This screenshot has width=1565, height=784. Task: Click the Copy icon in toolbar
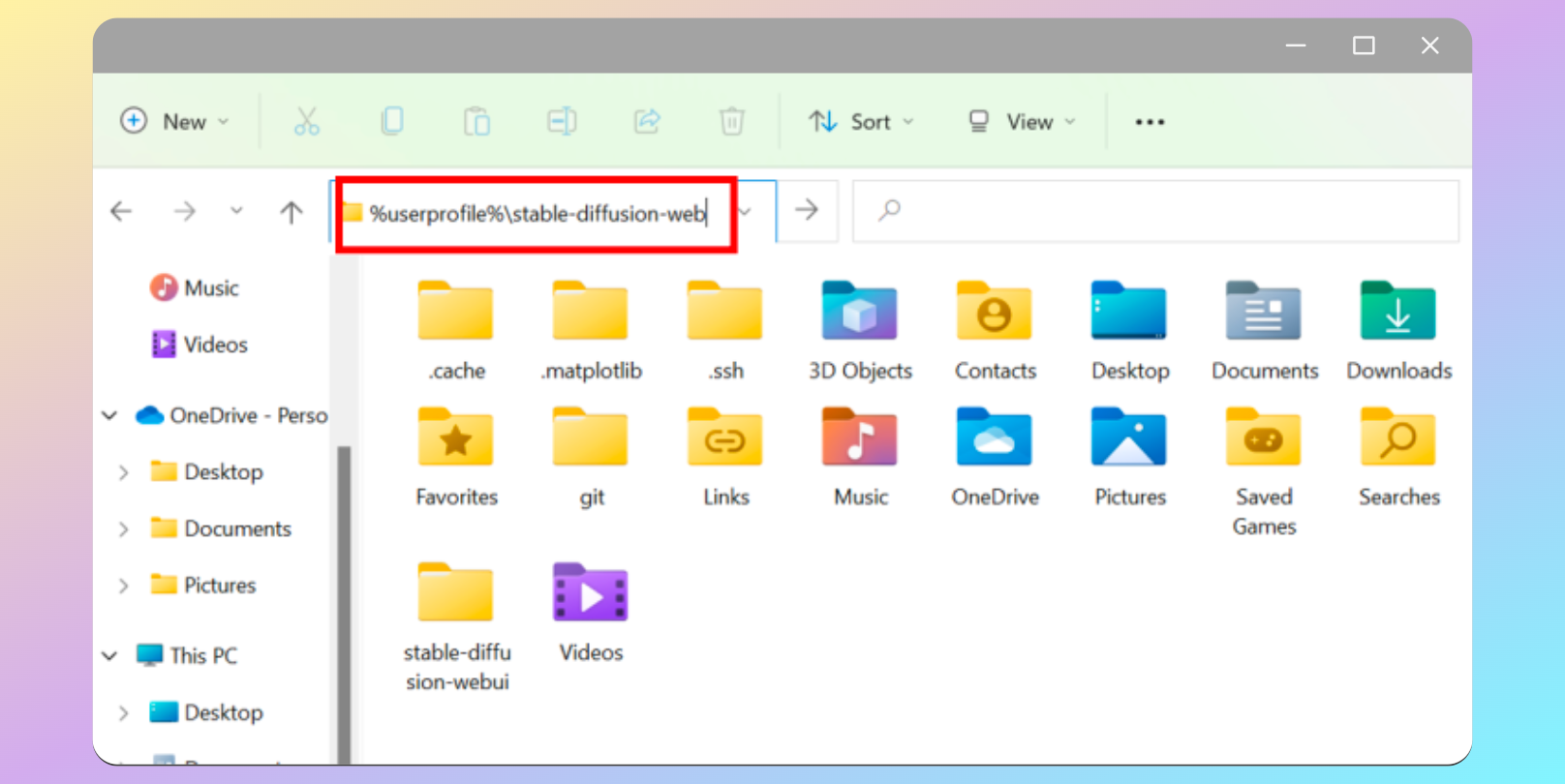(x=391, y=121)
